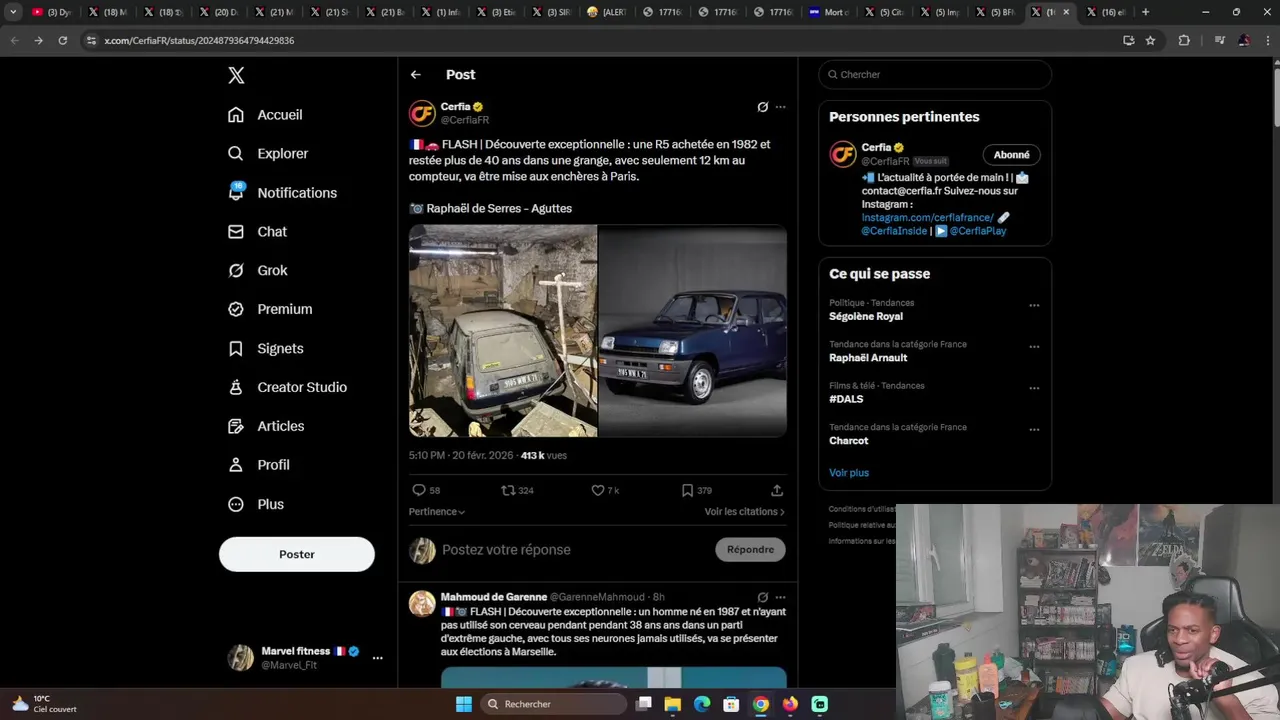Click the Abonné button for Cerfia
Screen dimensions: 1280x720
1012,155
